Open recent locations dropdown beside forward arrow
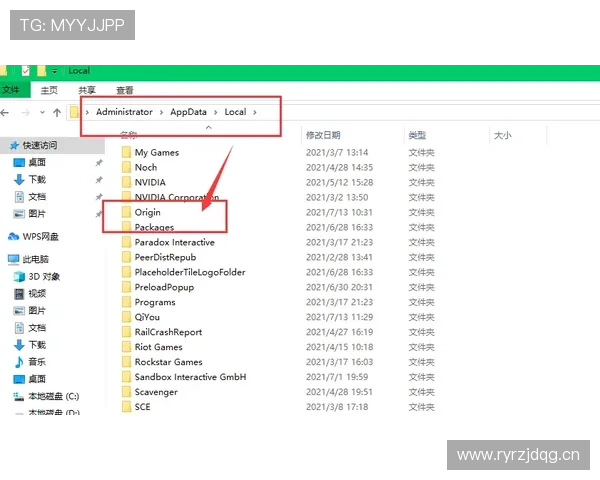This screenshot has height=480, width=600. pyautogui.click(x=42, y=113)
